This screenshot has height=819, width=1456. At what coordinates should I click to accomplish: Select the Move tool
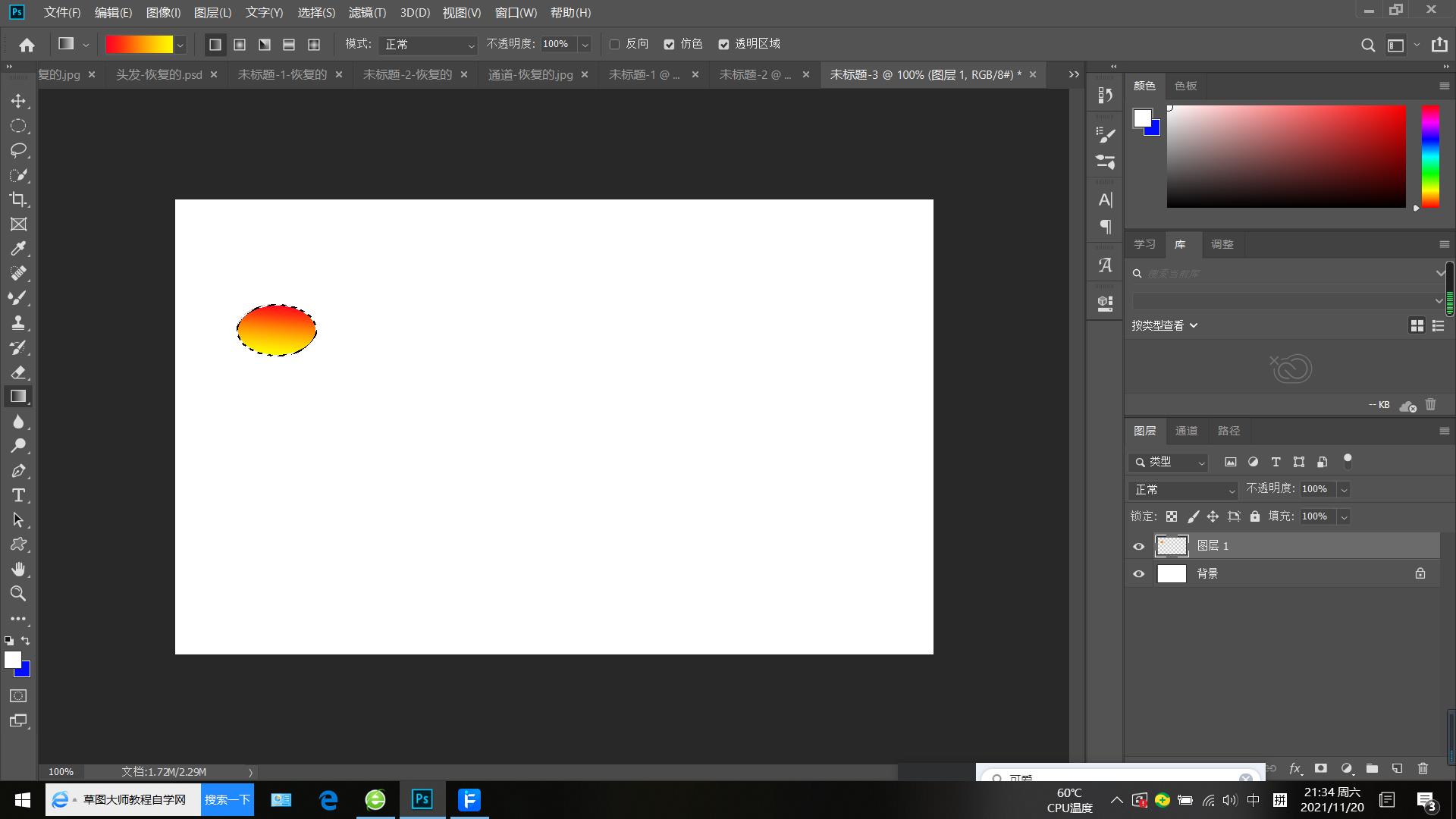tap(18, 101)
